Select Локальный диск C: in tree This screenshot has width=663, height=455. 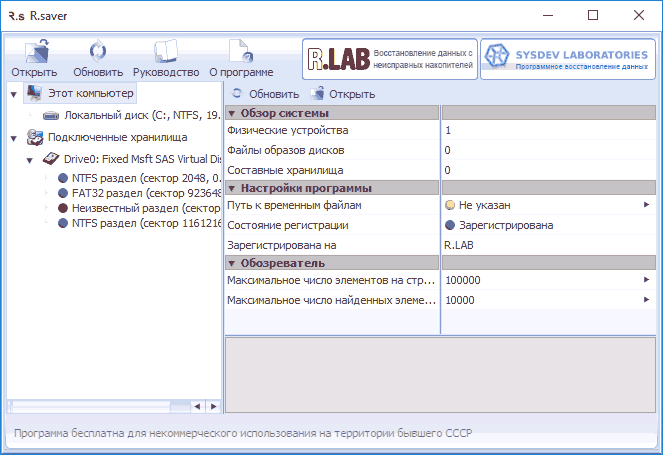140,115
